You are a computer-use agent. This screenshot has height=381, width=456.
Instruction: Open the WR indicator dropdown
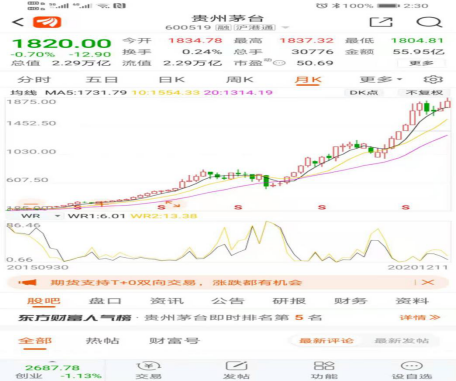point(40,216)
